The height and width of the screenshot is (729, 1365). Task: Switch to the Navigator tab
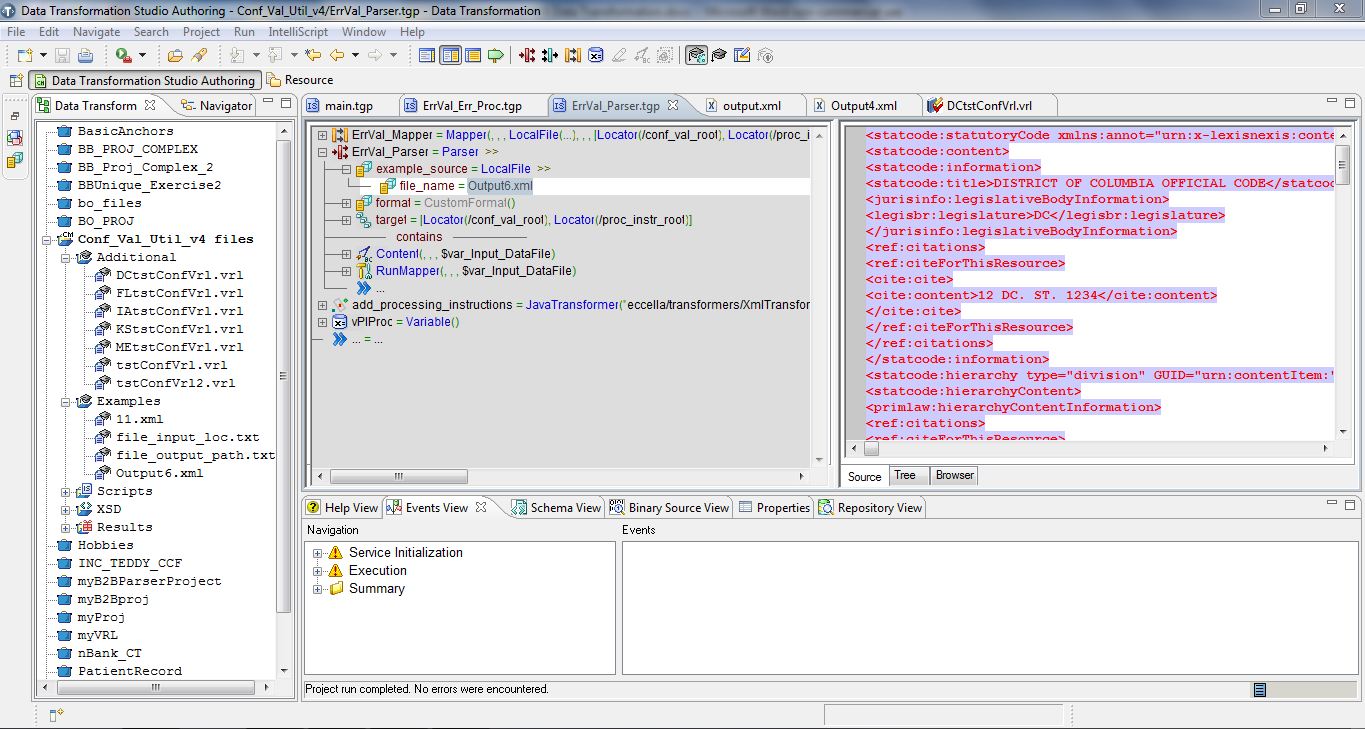(216, 106)
